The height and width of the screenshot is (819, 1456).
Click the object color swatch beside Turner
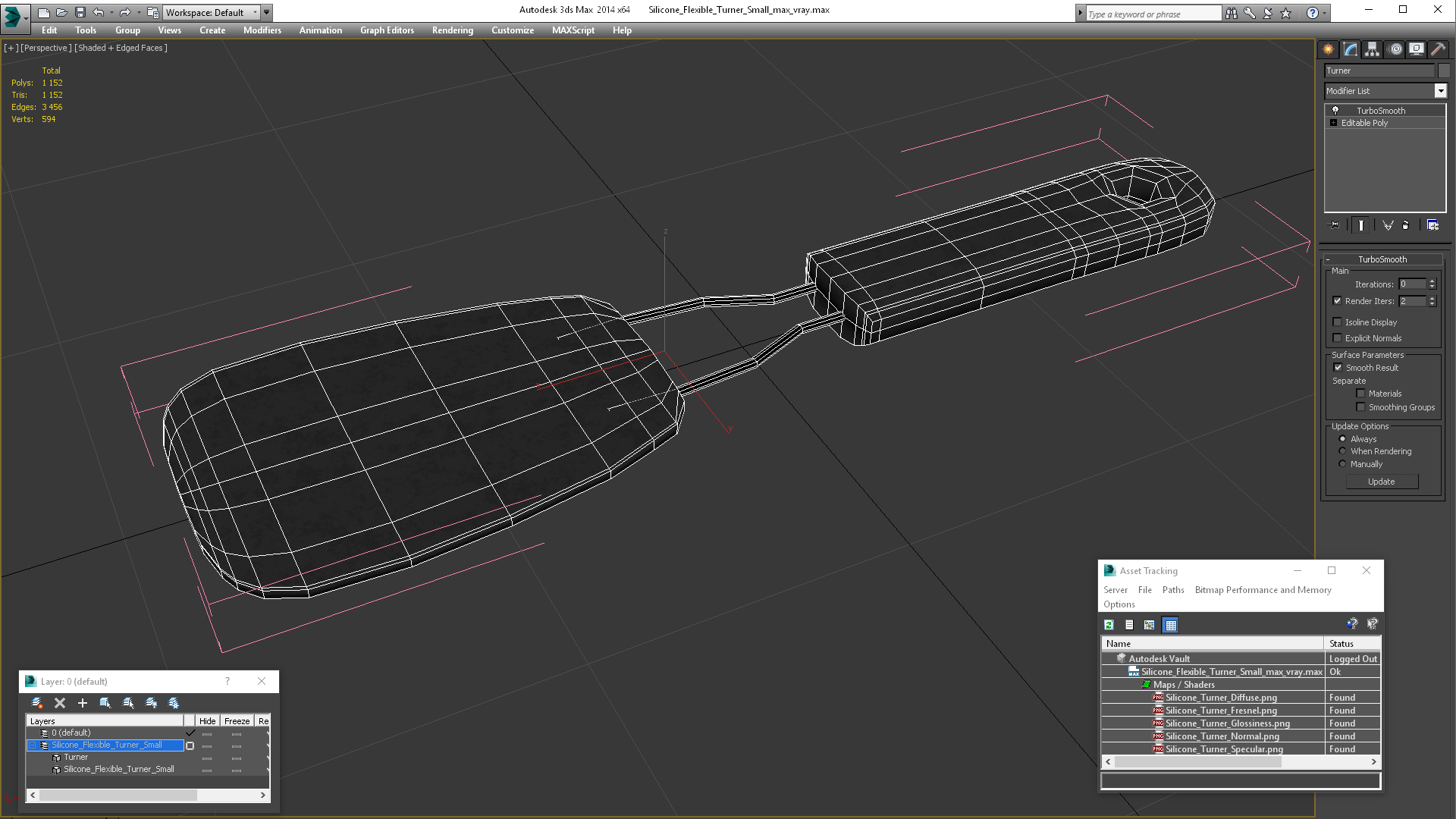[1444, 71]
